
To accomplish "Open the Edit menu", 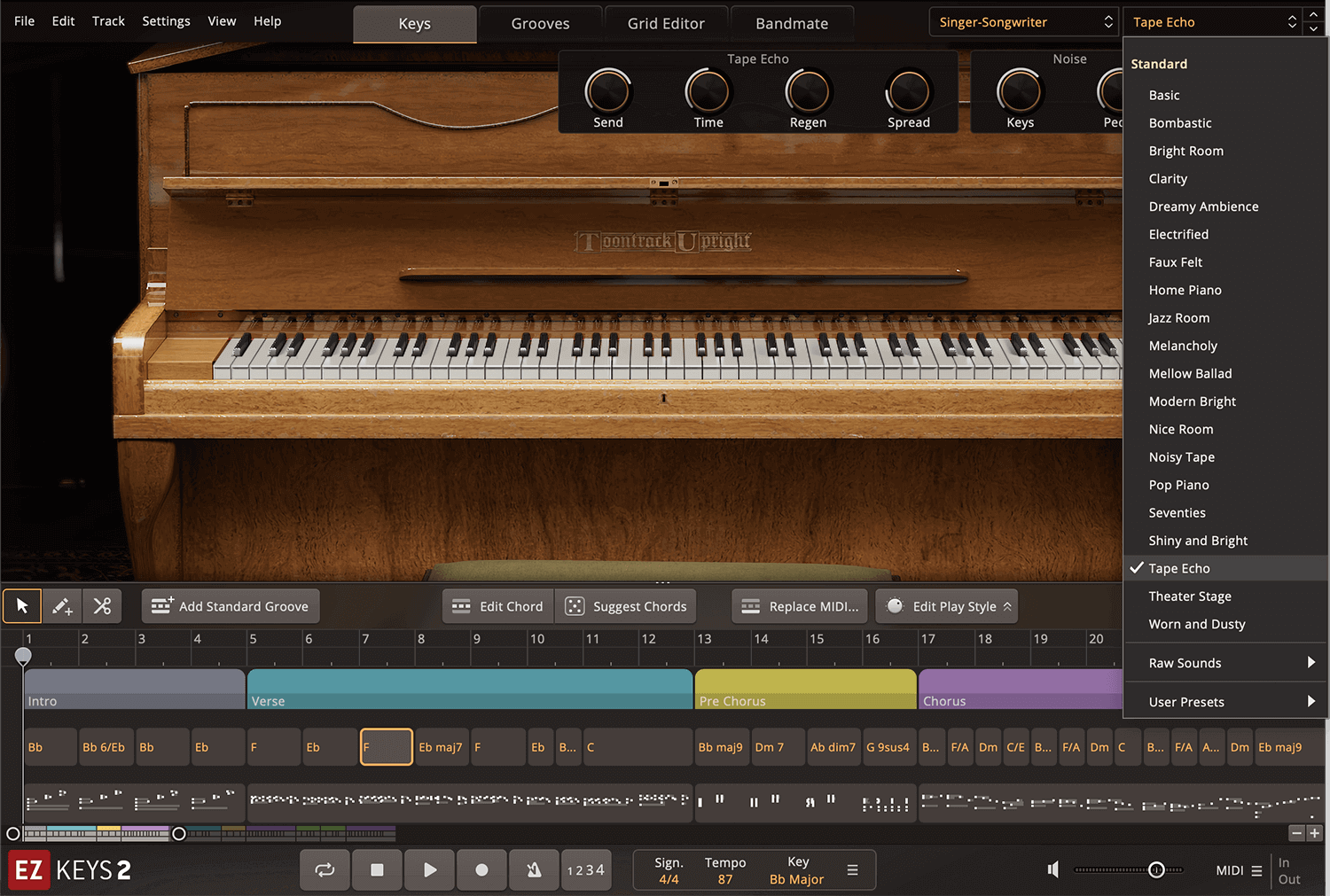I will [x=63, y=21].
